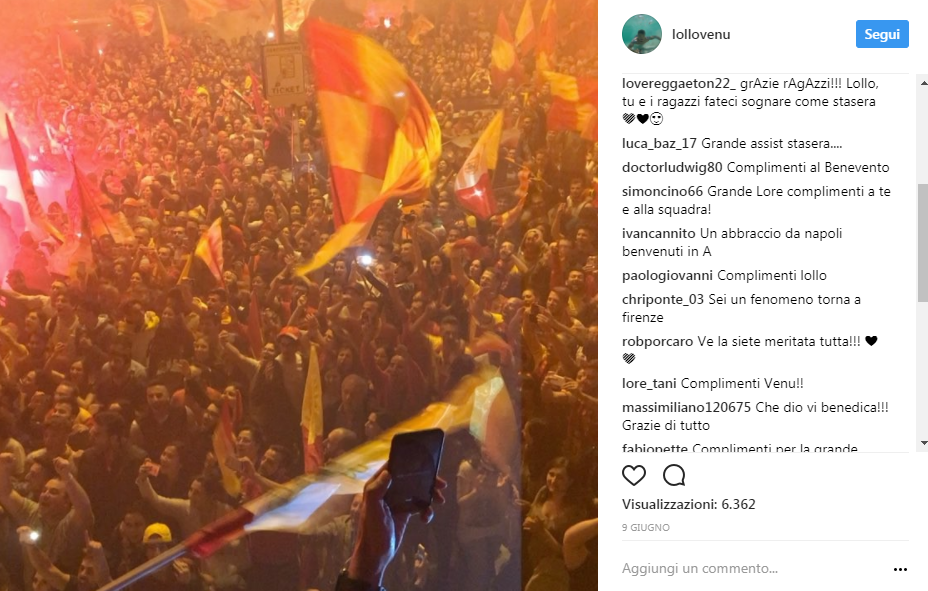Open robporcaro commenter profile
The height and width of the screenshot is (591, 928).
point(658,342)
